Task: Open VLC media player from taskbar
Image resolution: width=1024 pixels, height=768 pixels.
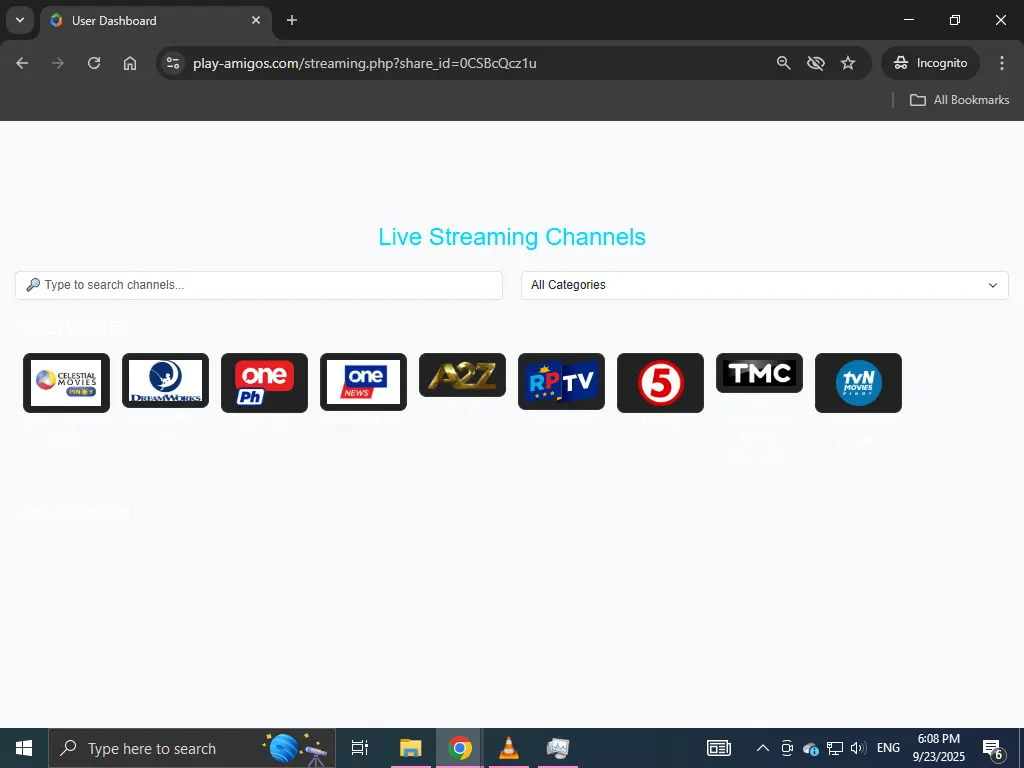Action: 509,748
